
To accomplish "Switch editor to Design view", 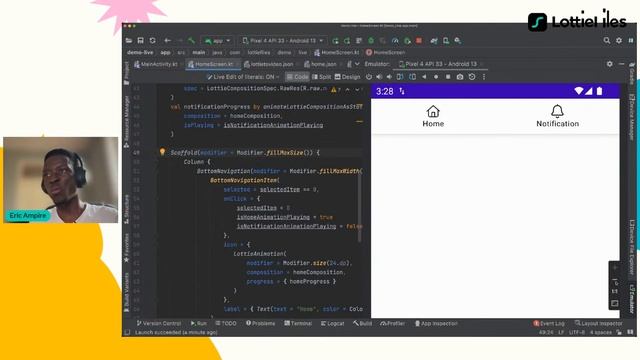I will [x=347, y=77].
